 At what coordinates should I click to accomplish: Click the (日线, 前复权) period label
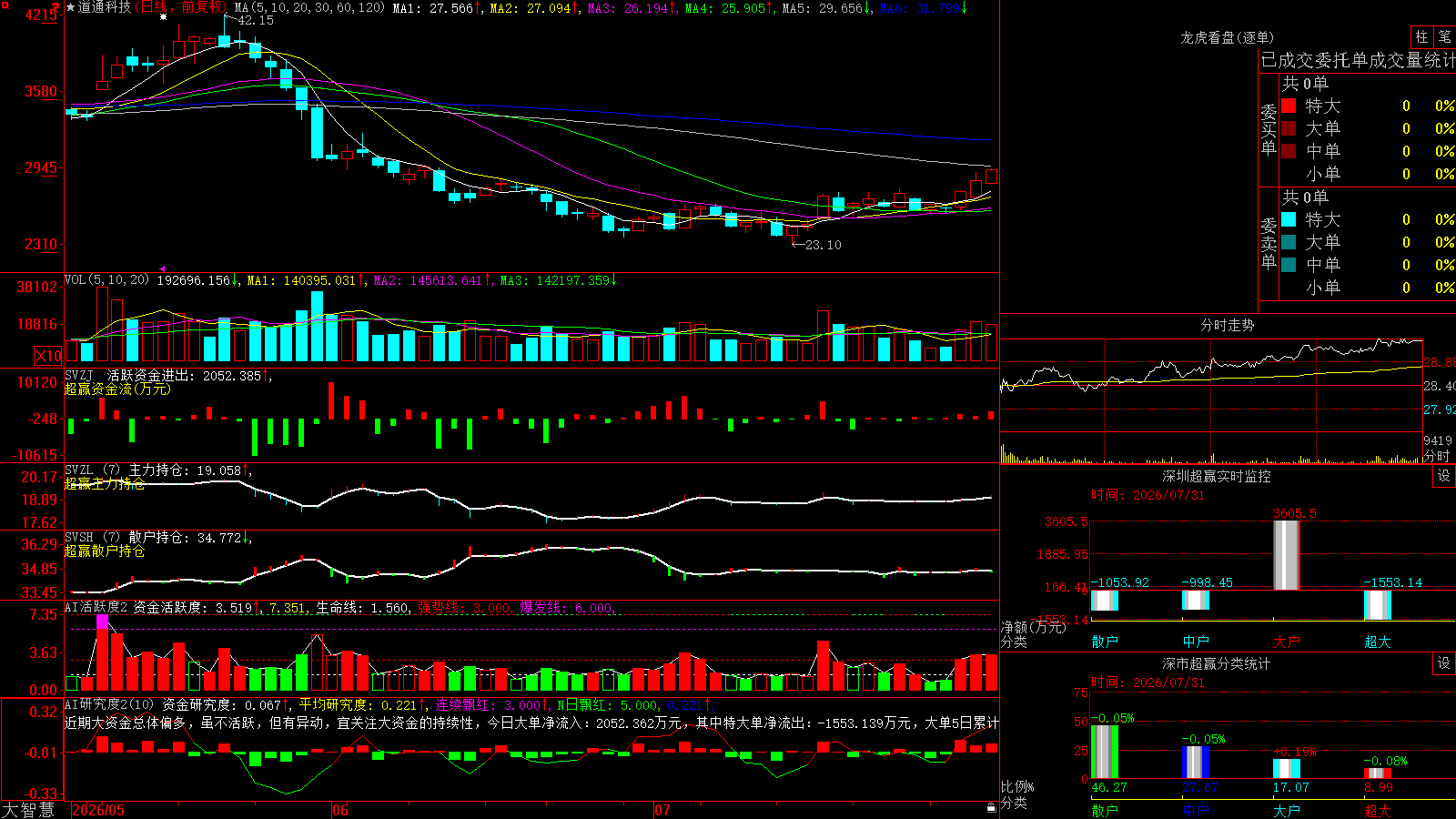pos(182,7)
